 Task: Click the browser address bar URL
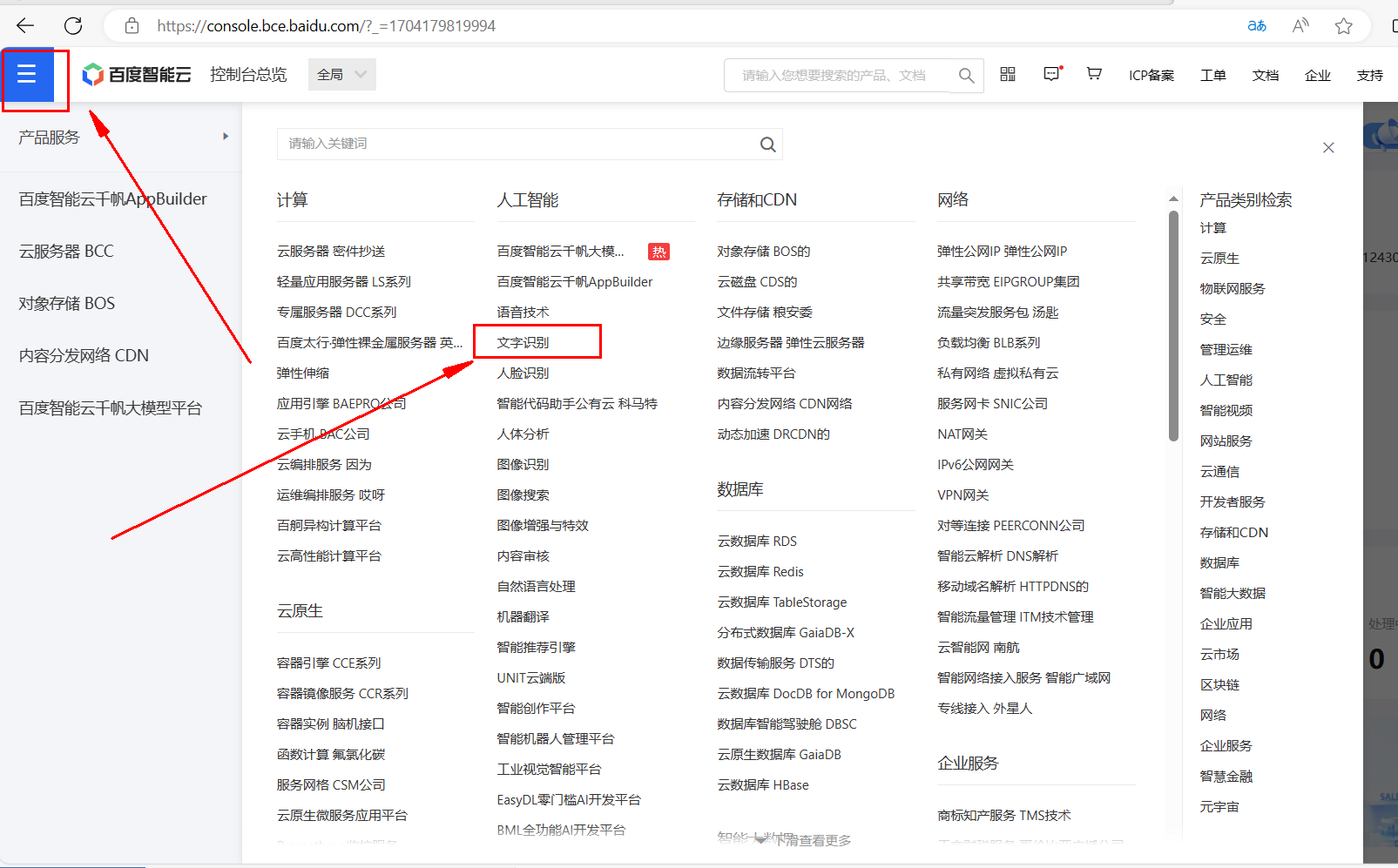point(327,26)
